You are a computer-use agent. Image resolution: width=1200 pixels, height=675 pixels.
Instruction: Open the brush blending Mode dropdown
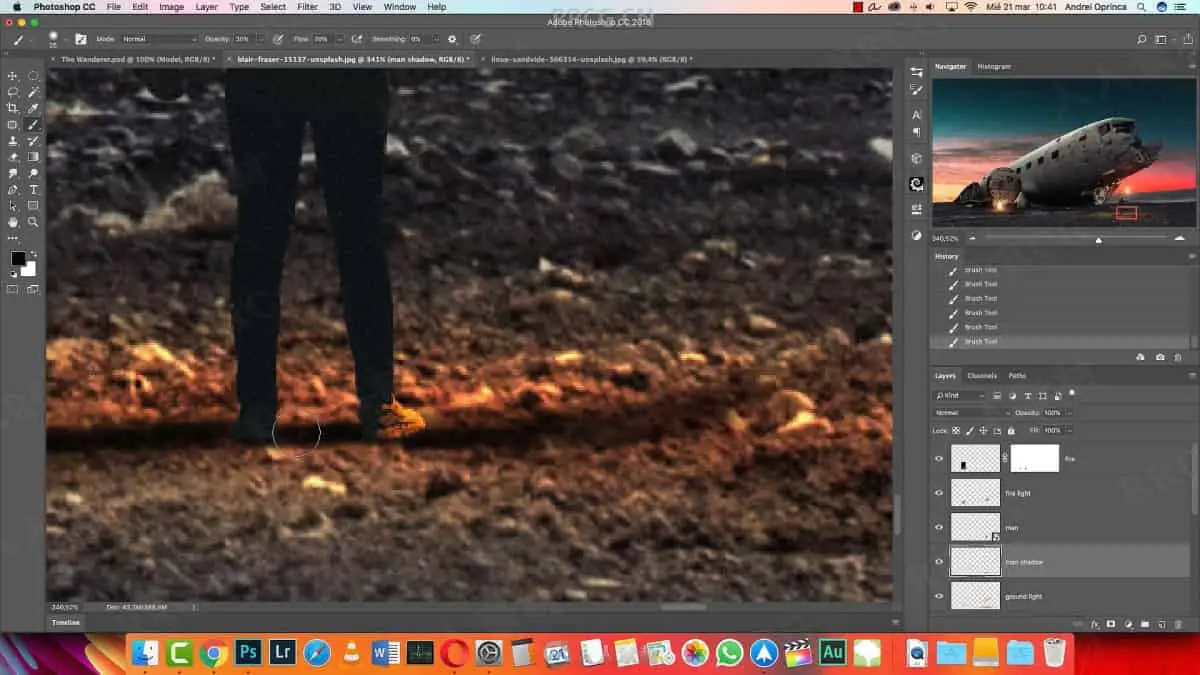159,39
